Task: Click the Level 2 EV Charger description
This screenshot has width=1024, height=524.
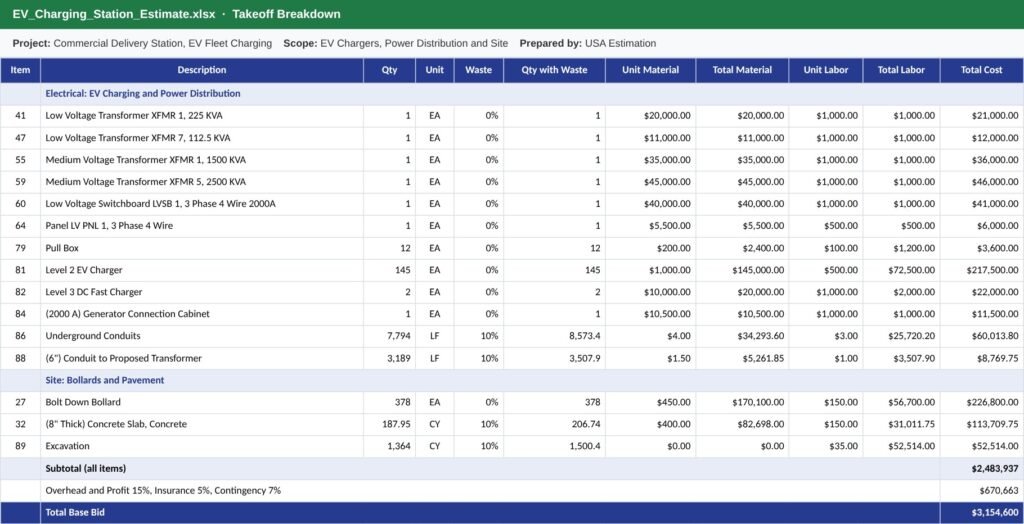Action: [x=84, y=270]
